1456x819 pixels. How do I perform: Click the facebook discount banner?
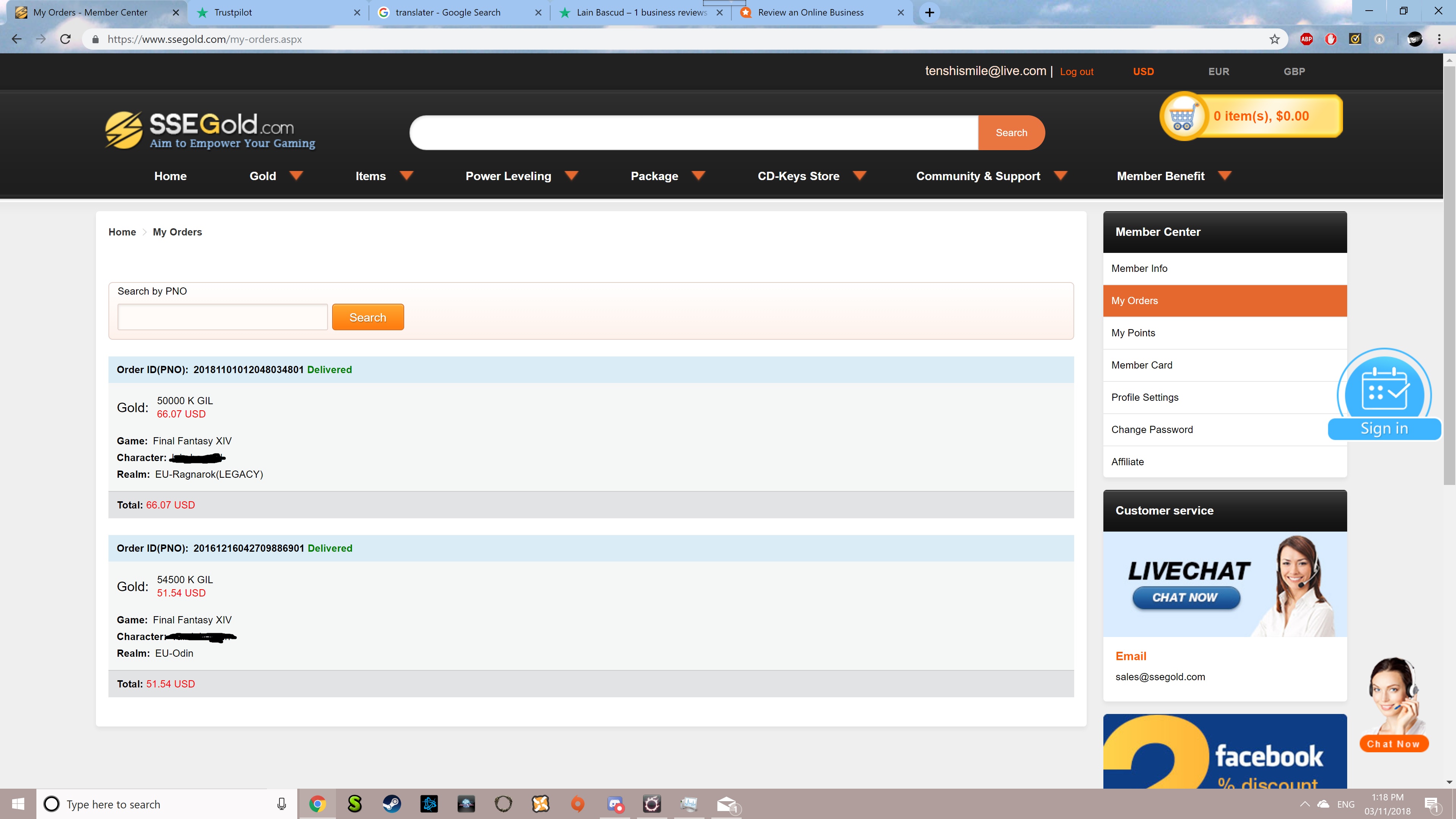click(x=1225, y=751)
